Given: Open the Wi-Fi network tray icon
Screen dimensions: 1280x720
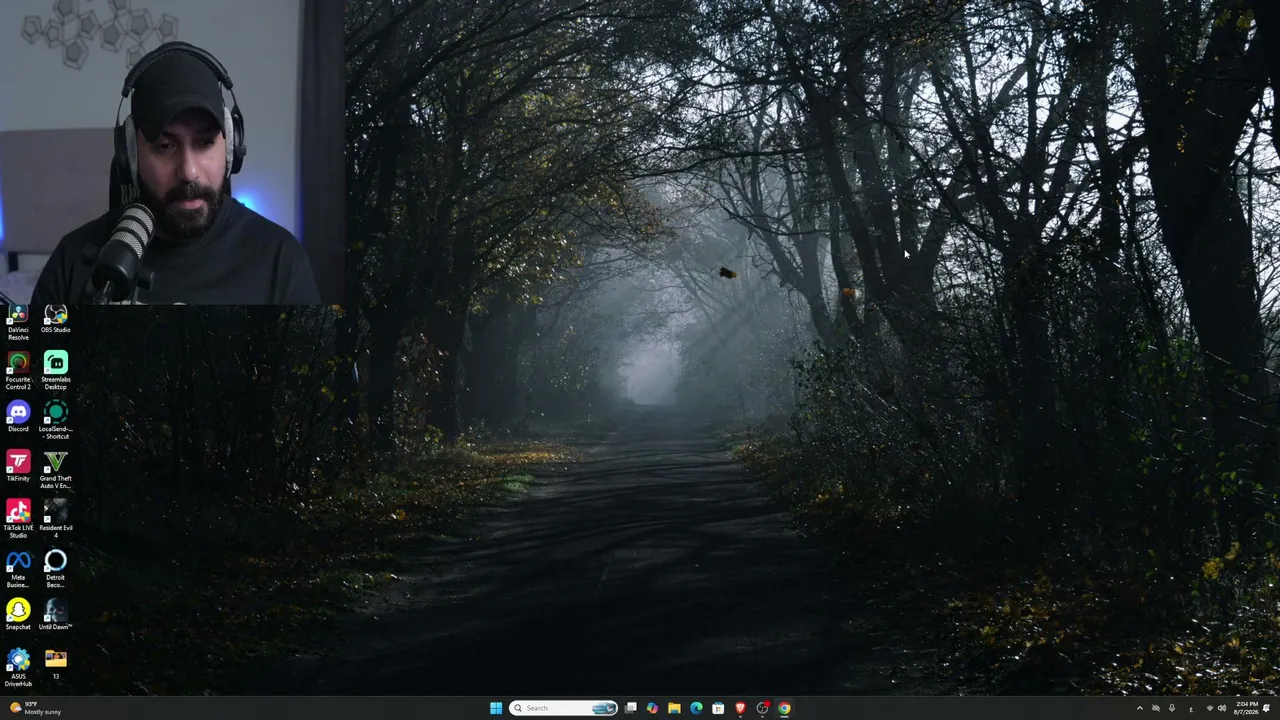Looking at the screenshot, I should pyautogui.click(x=1210, y=708).
